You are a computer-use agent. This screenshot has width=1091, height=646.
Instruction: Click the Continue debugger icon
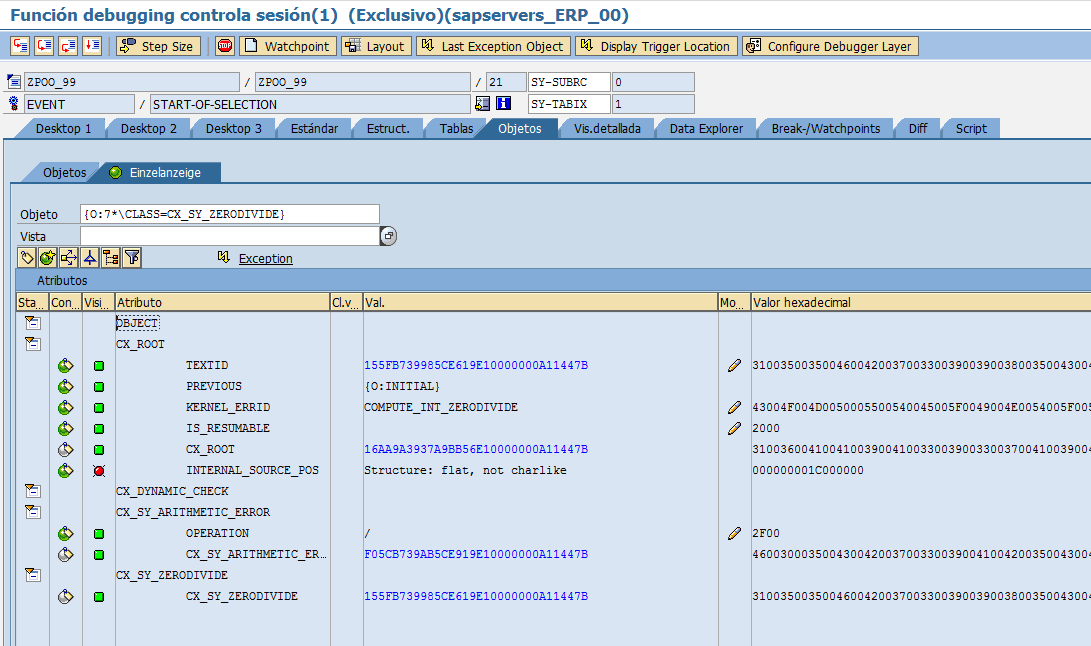91,46
